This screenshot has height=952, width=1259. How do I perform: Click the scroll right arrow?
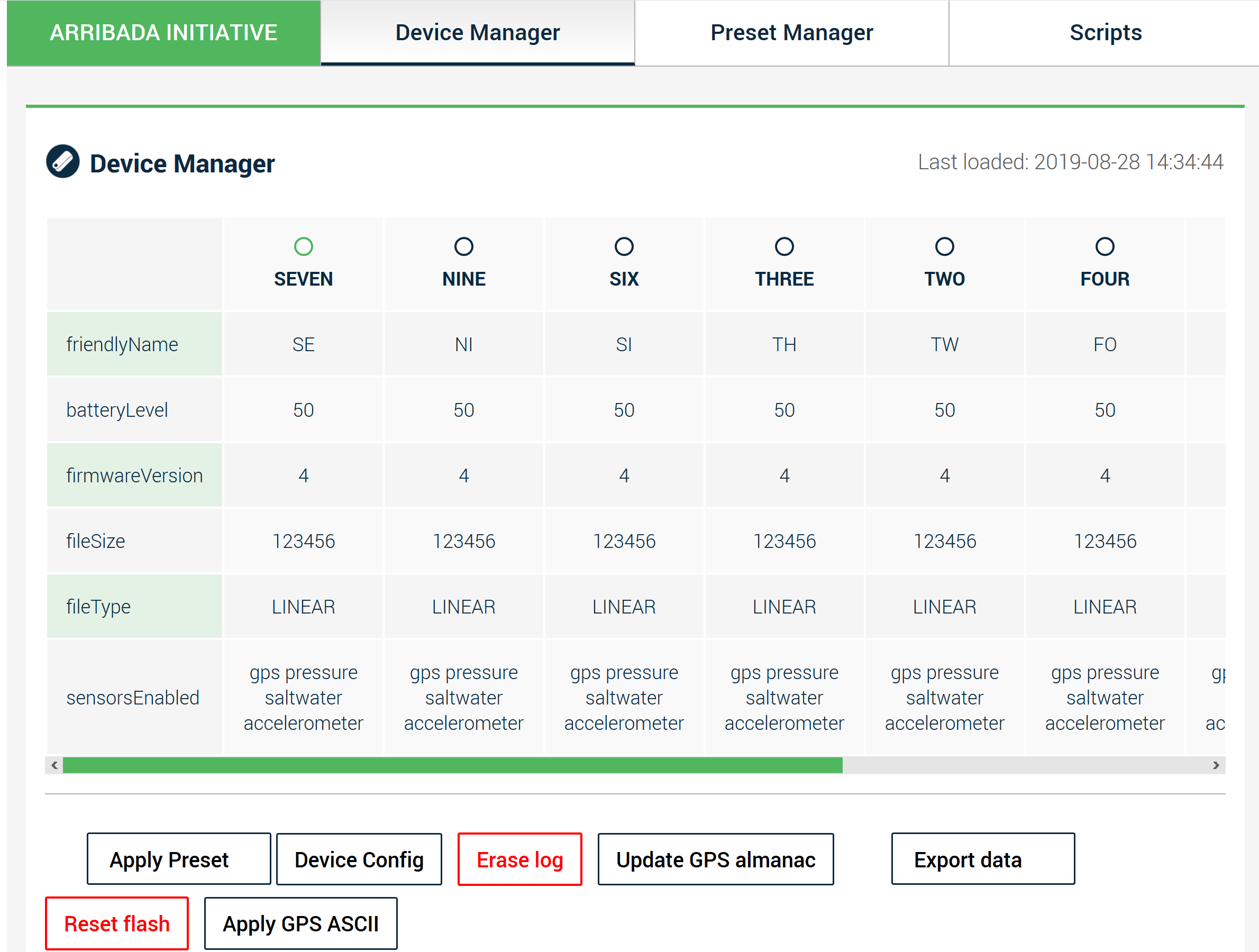pos(1215,765)
